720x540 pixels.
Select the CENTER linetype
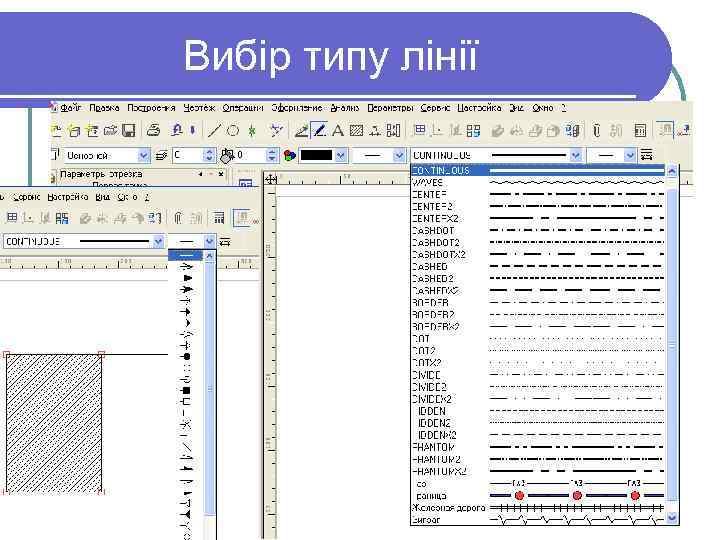point(538,195)
